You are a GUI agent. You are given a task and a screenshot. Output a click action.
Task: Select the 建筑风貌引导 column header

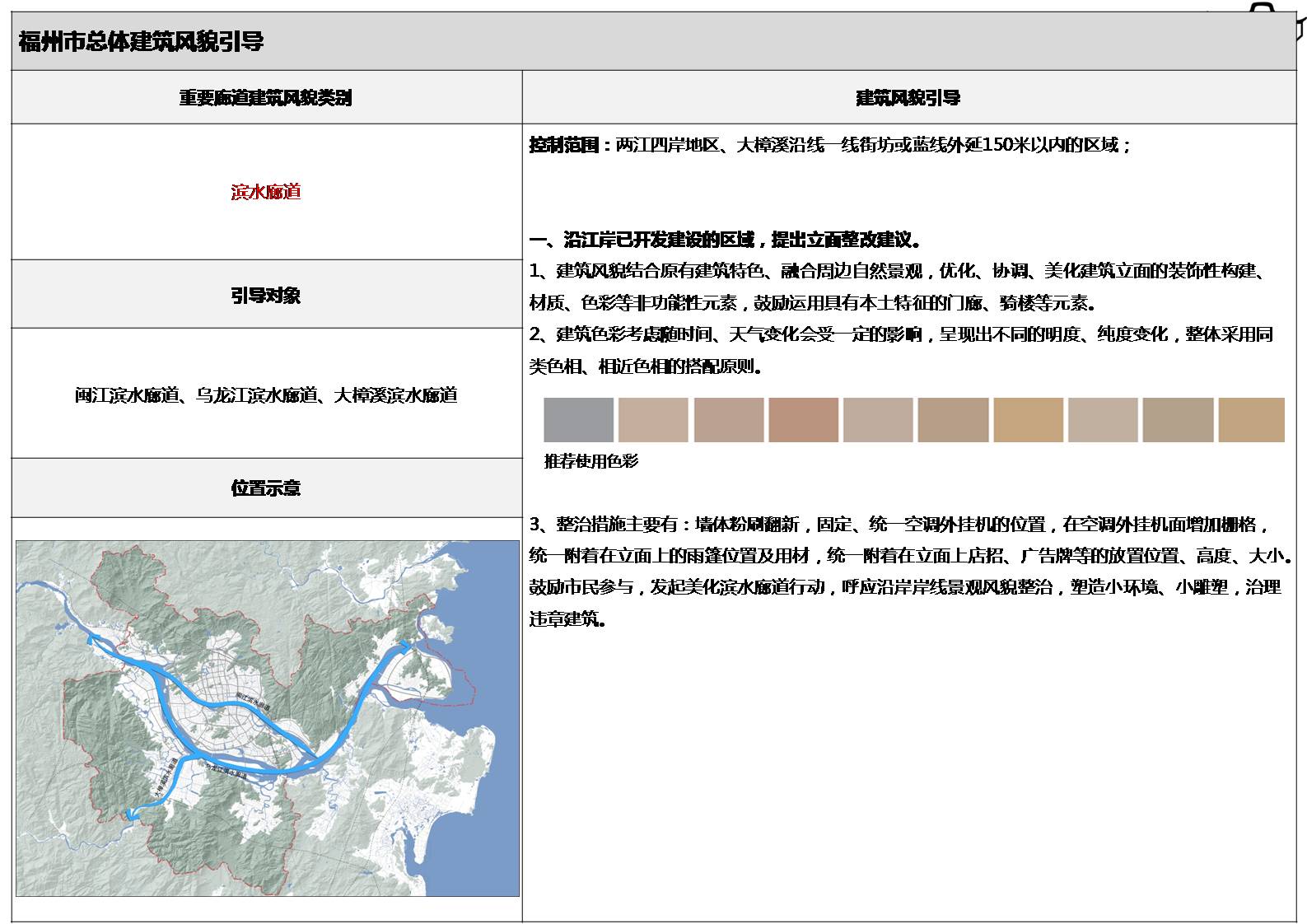point(908,98)
